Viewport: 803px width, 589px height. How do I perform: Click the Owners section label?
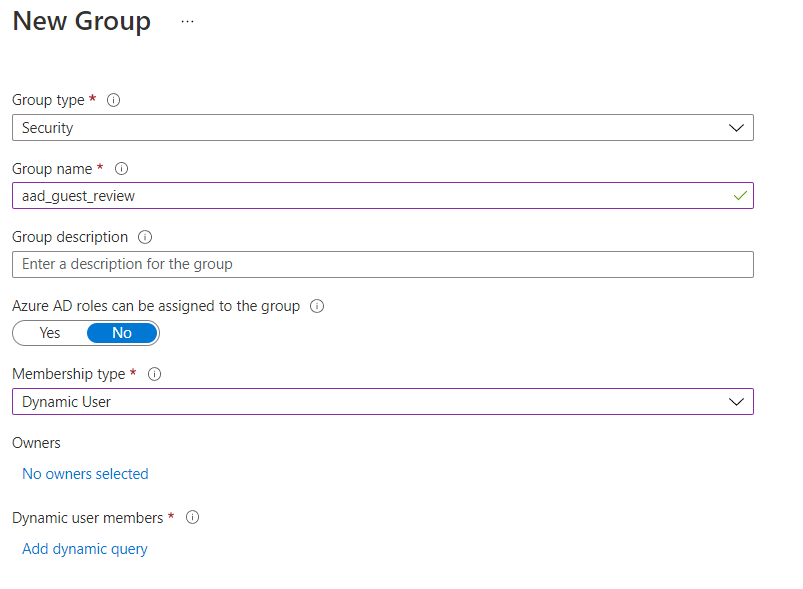[36, 442]
